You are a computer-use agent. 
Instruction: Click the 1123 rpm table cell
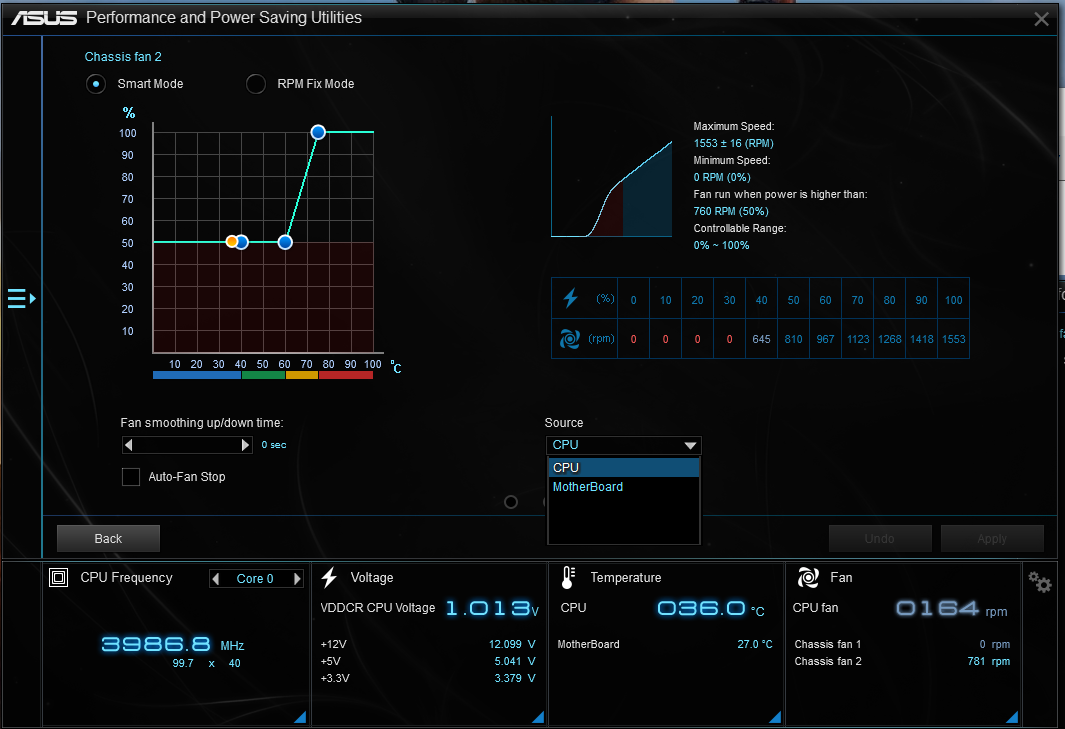coord(858,338)
